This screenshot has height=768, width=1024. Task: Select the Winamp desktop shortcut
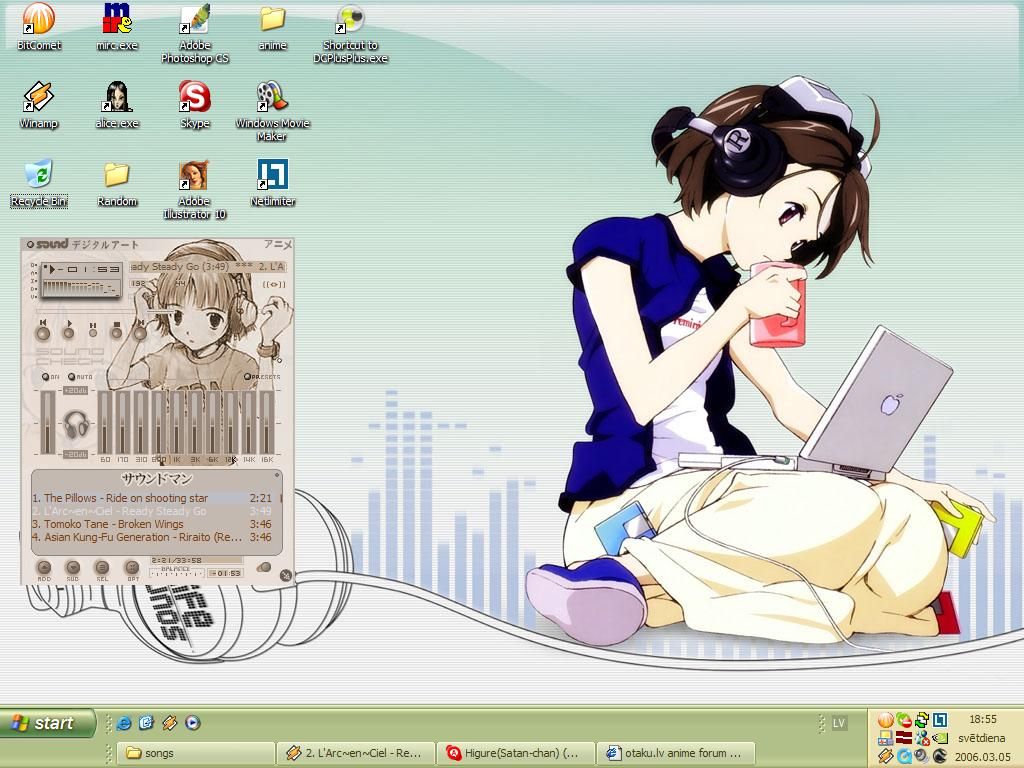pyautogui.click(x=39, y=105)
